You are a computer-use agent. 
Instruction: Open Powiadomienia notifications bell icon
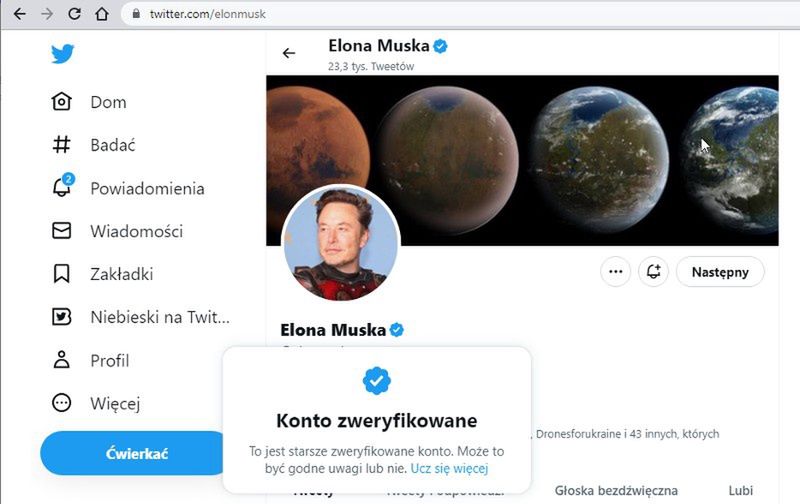tap(62, 188)
